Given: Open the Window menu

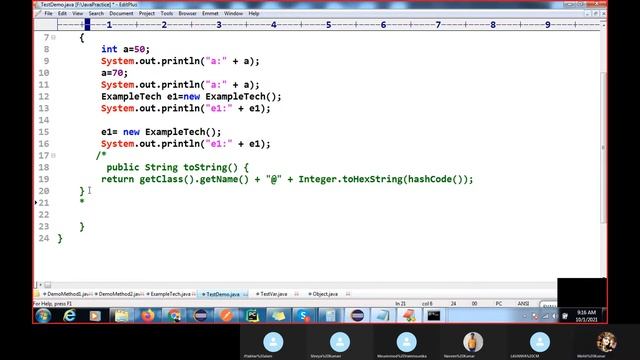Looking at the screenshot, I should point(233,13).
